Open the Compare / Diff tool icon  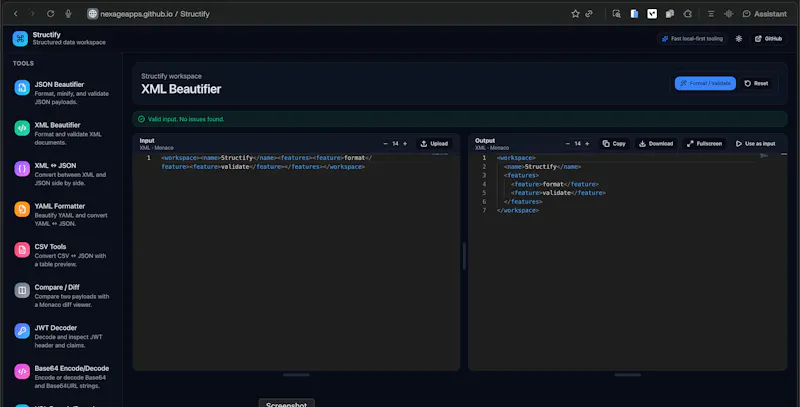point(22,290)
